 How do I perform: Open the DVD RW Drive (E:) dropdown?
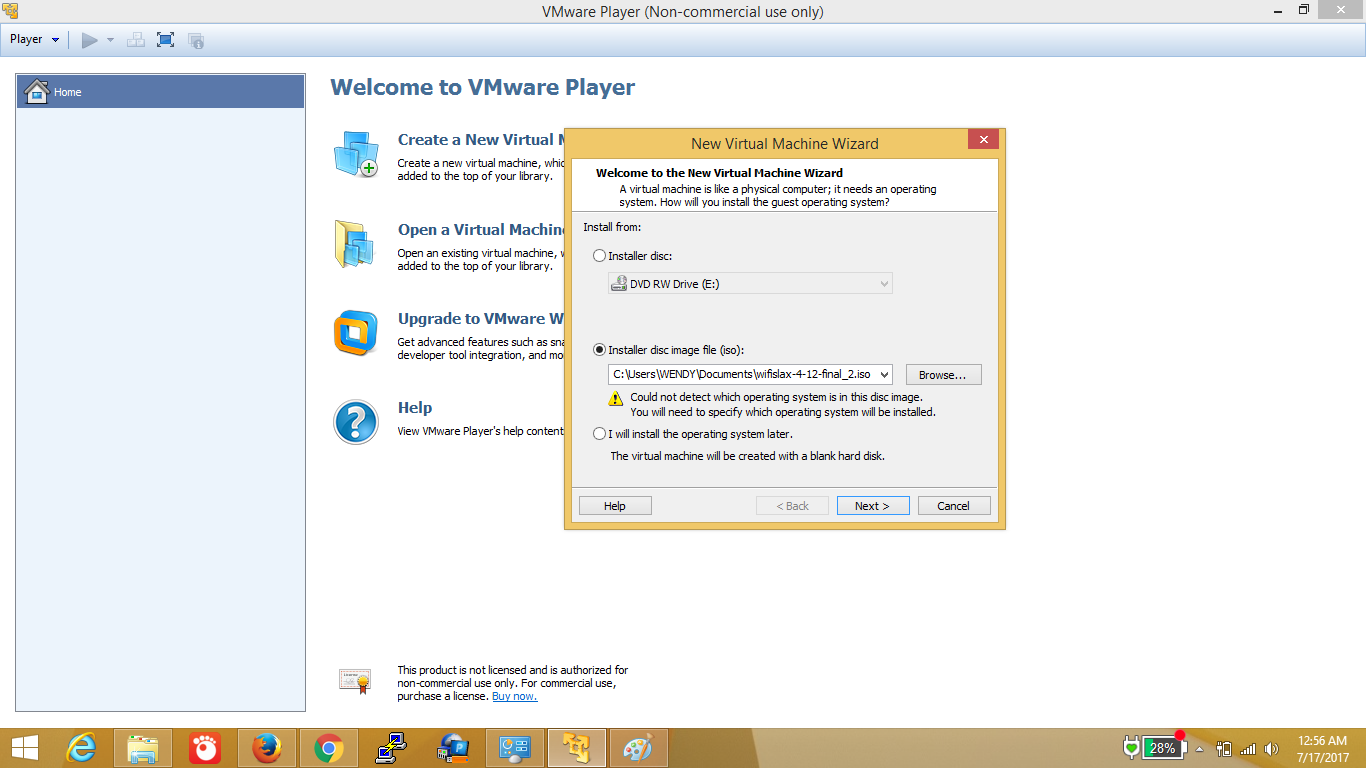point(750,284)
